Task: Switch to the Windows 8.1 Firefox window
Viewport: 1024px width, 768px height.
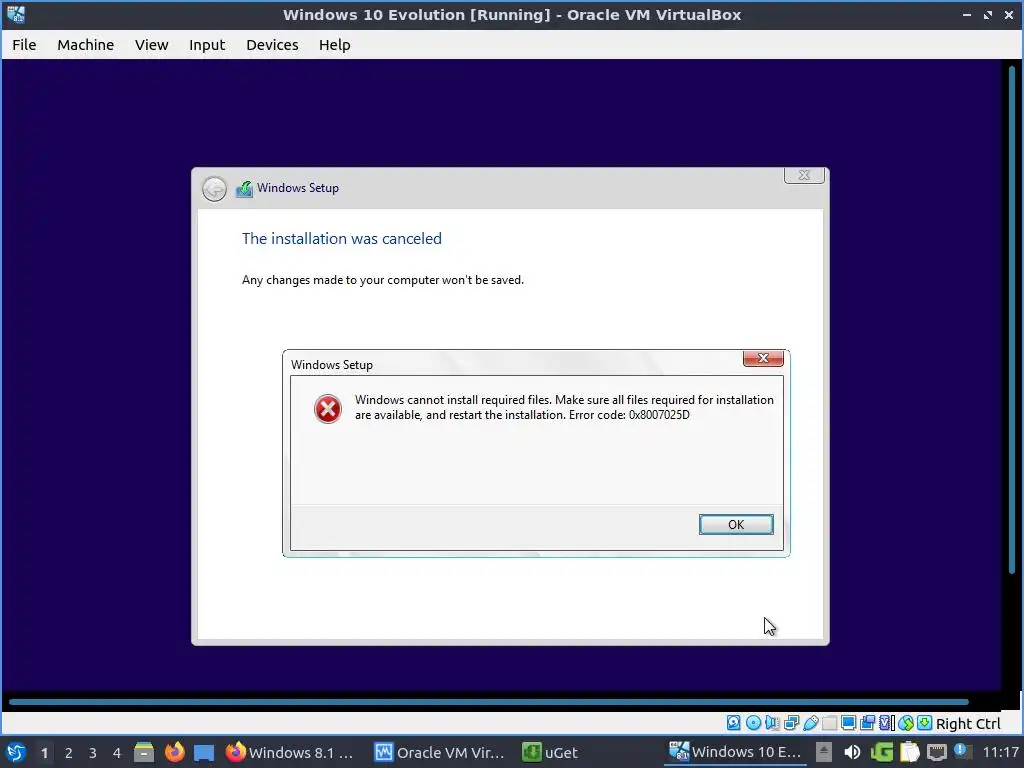Action: tap(289, 752)
